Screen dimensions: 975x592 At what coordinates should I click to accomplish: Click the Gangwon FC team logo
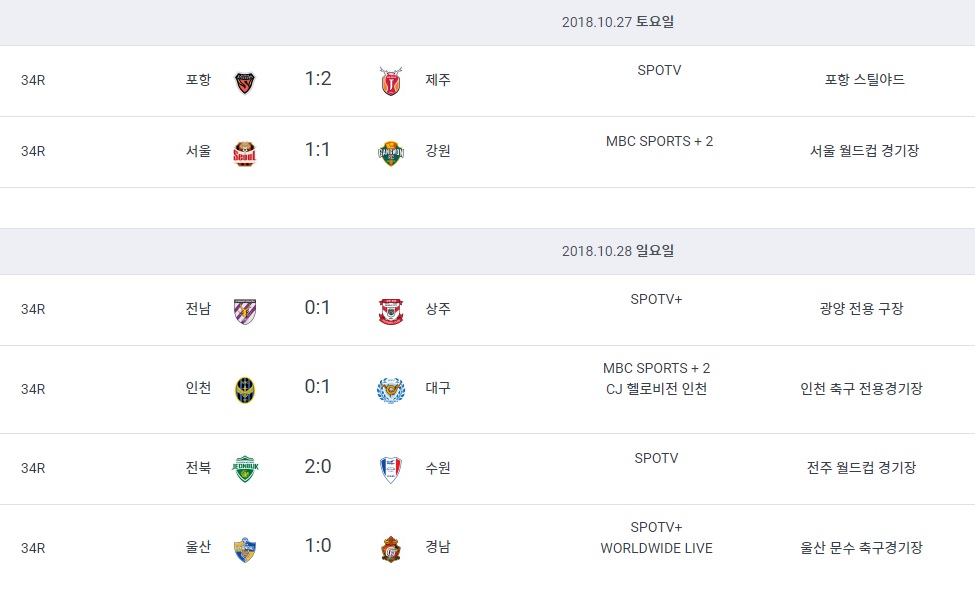pyautogui.click(x=390, y=153)
